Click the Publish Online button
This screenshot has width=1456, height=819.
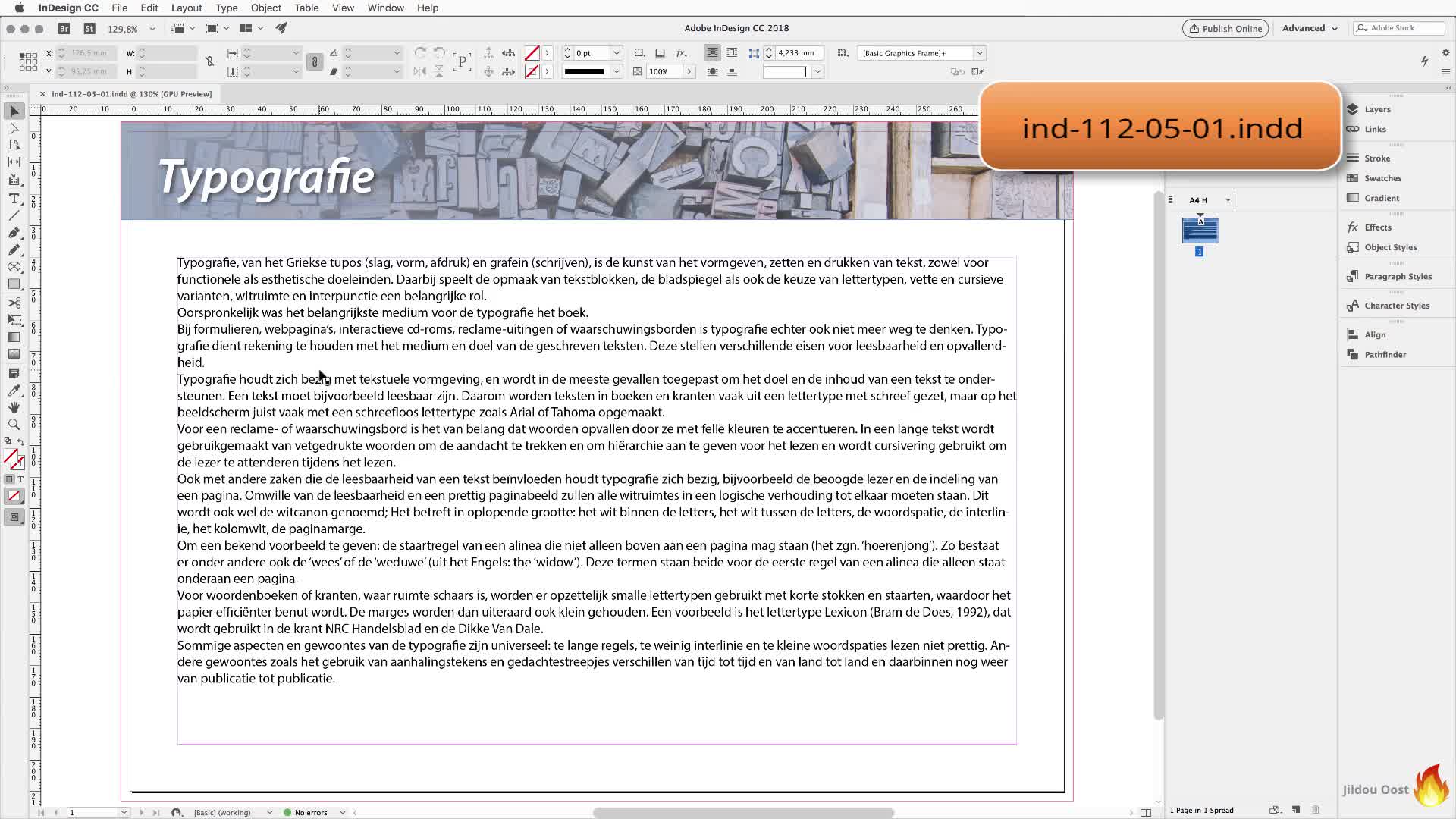point(1225,28)
